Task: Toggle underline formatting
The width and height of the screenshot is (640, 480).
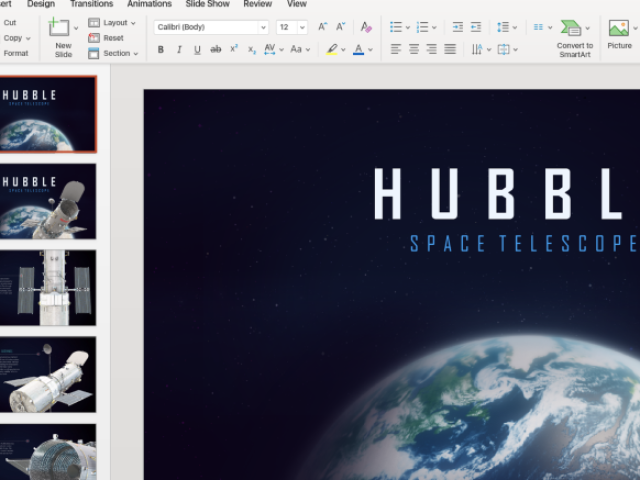Action: [x=197, y=49]
